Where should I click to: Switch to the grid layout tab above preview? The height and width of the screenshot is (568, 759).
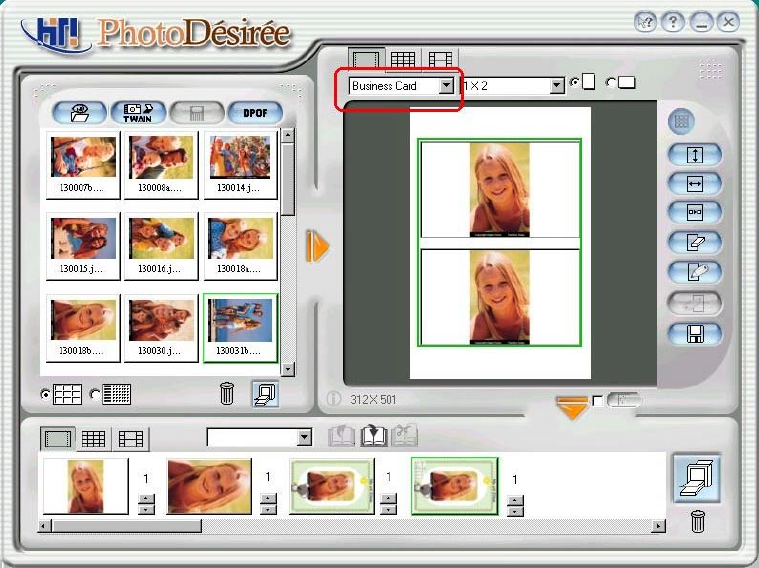402,60
